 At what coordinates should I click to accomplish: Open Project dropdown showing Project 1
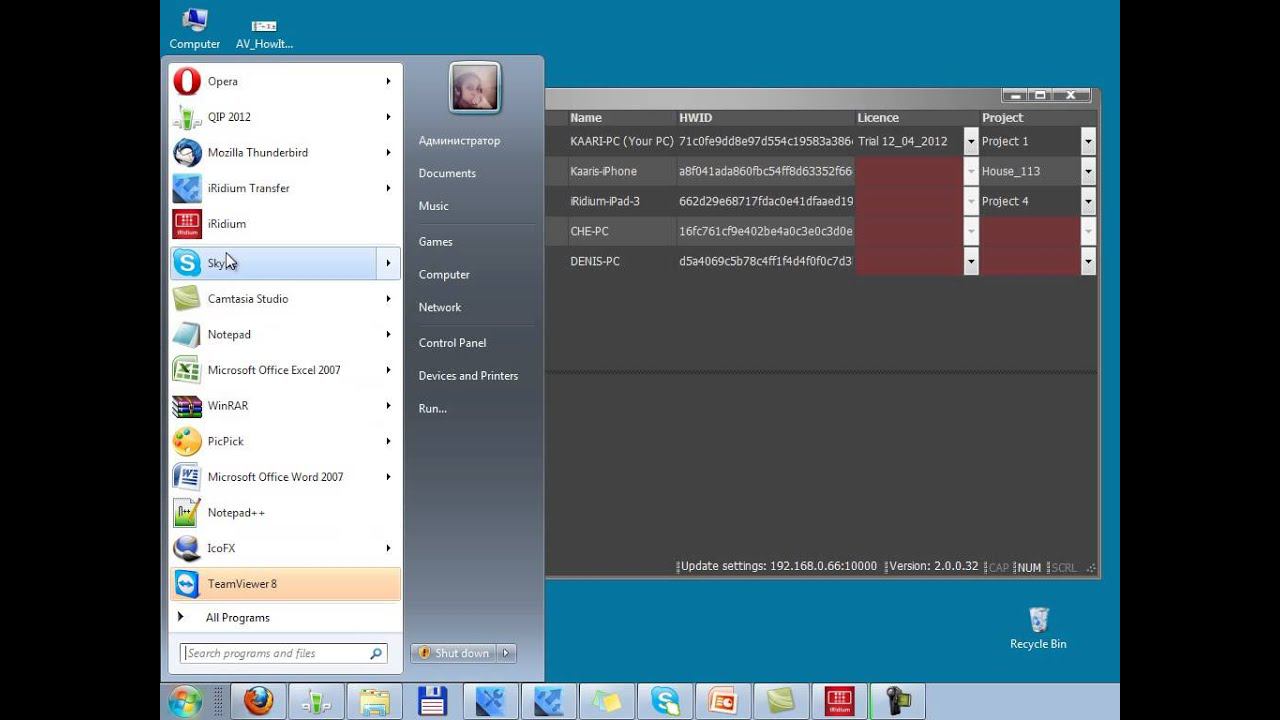point(1088,141)
